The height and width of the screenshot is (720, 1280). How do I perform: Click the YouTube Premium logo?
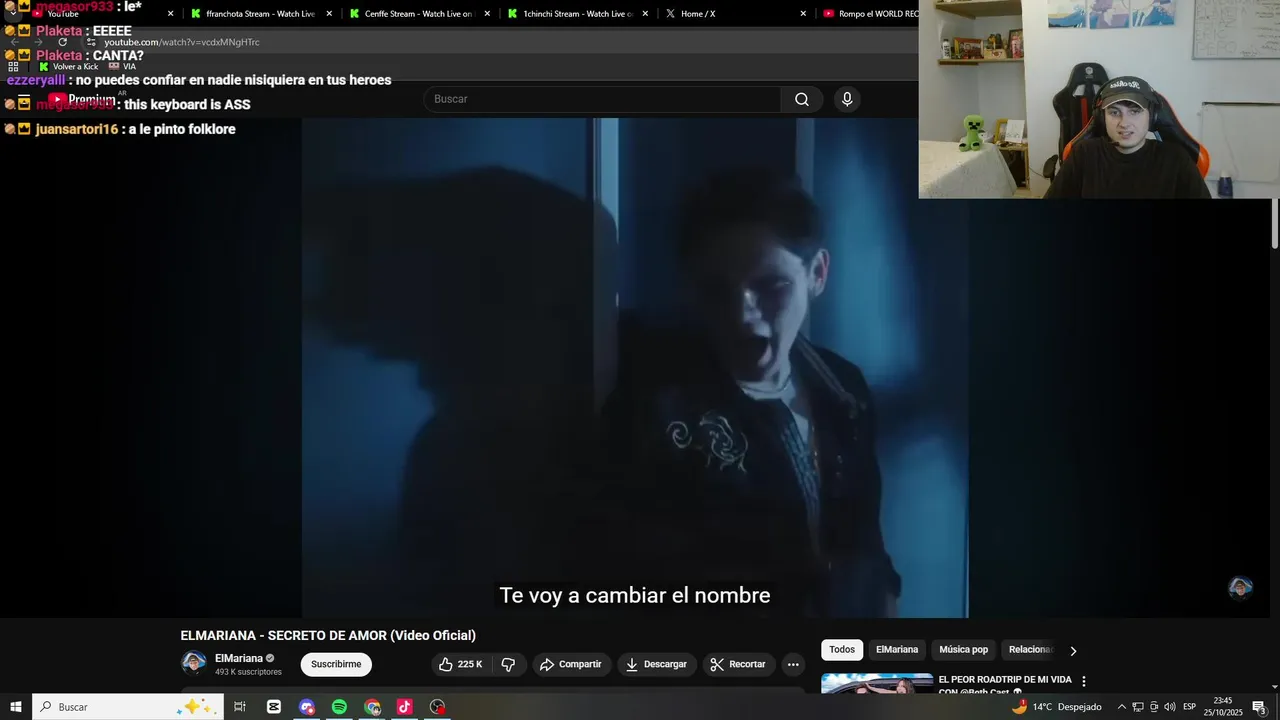pos(82,100)
